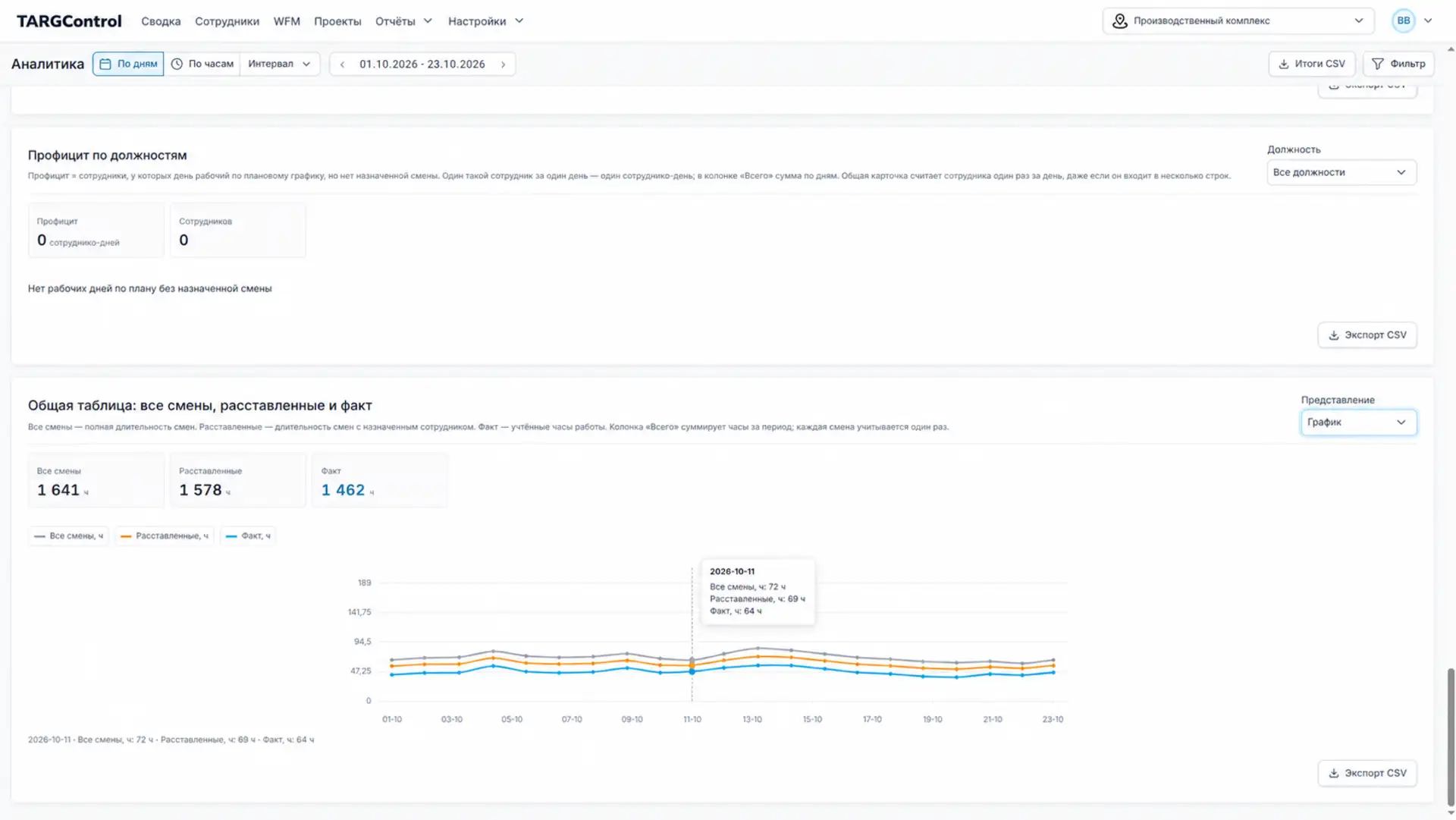Click the clock icon on По часам
This screenshot has width=1456, height=820.
pos(177,64)
